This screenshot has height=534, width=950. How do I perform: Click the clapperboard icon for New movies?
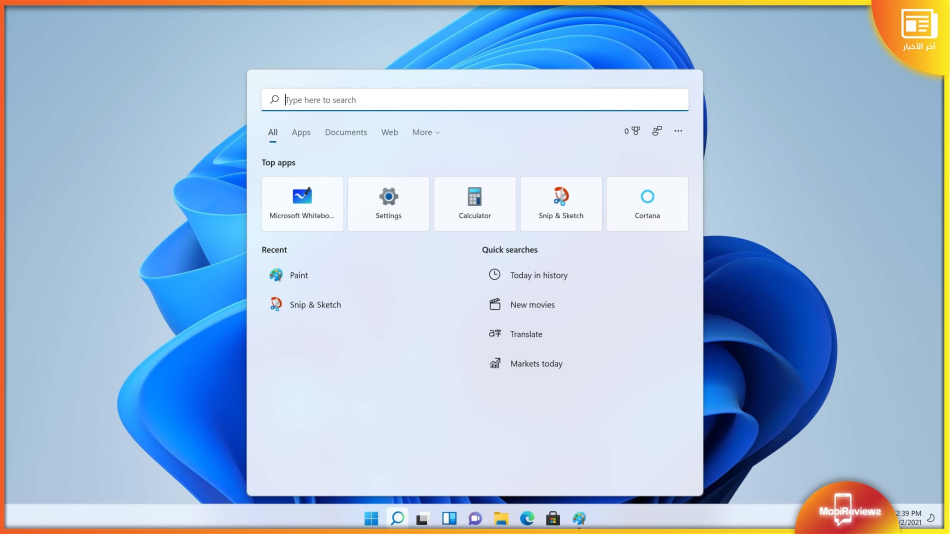495,304
